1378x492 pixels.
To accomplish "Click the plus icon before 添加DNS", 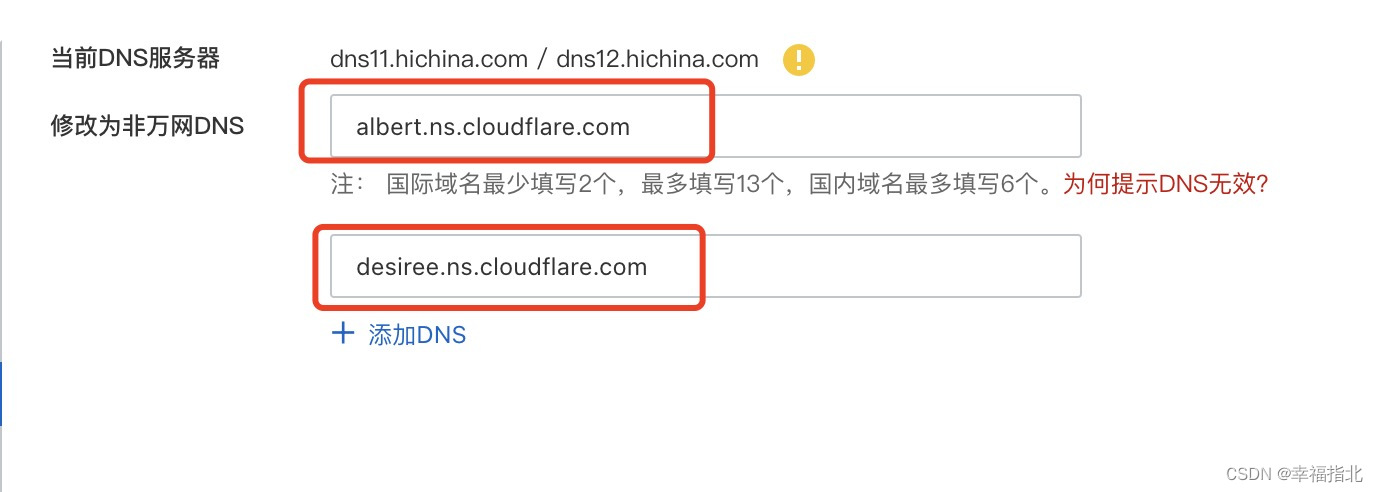I will 343,334.
